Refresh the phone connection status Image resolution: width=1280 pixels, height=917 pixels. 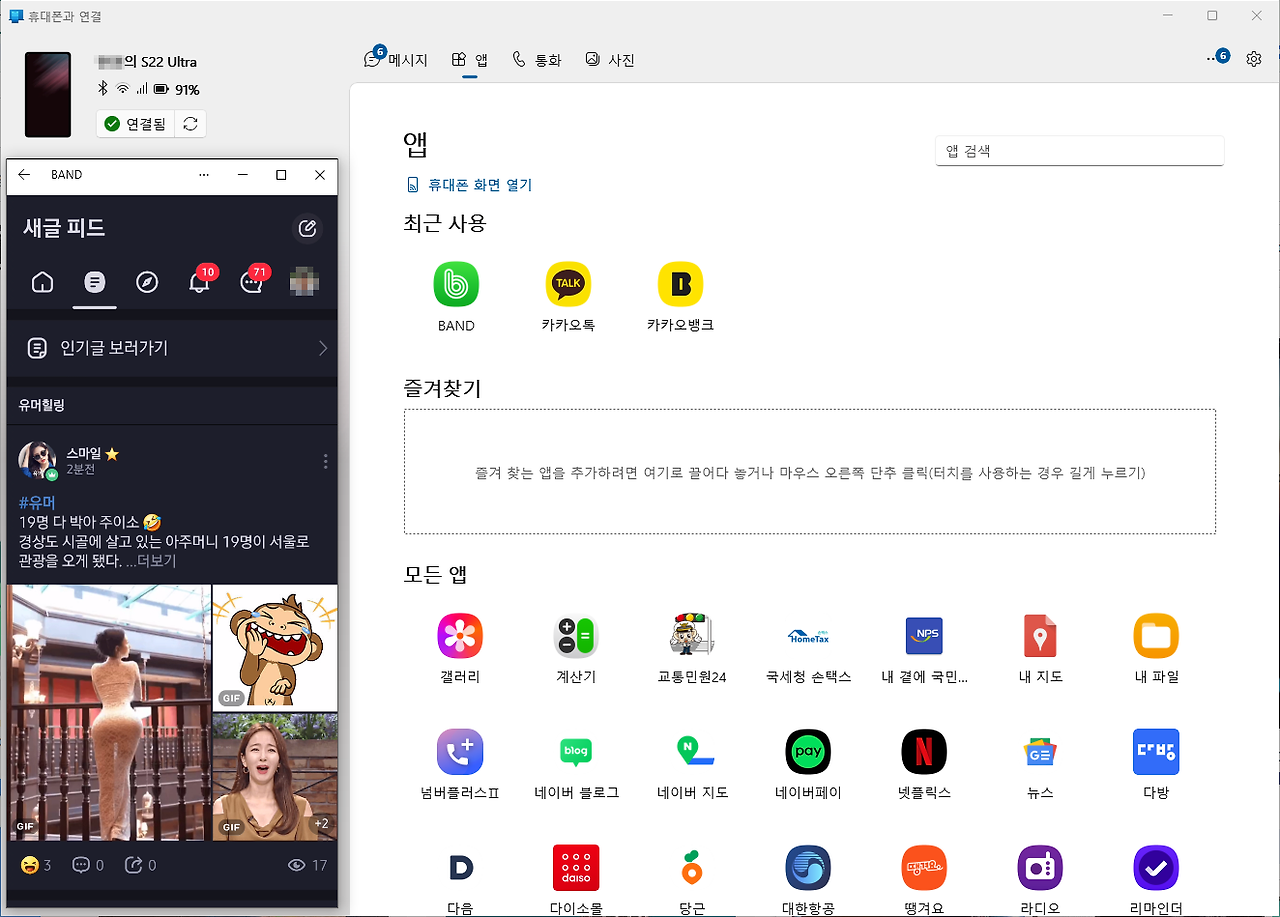click(190, 124)
